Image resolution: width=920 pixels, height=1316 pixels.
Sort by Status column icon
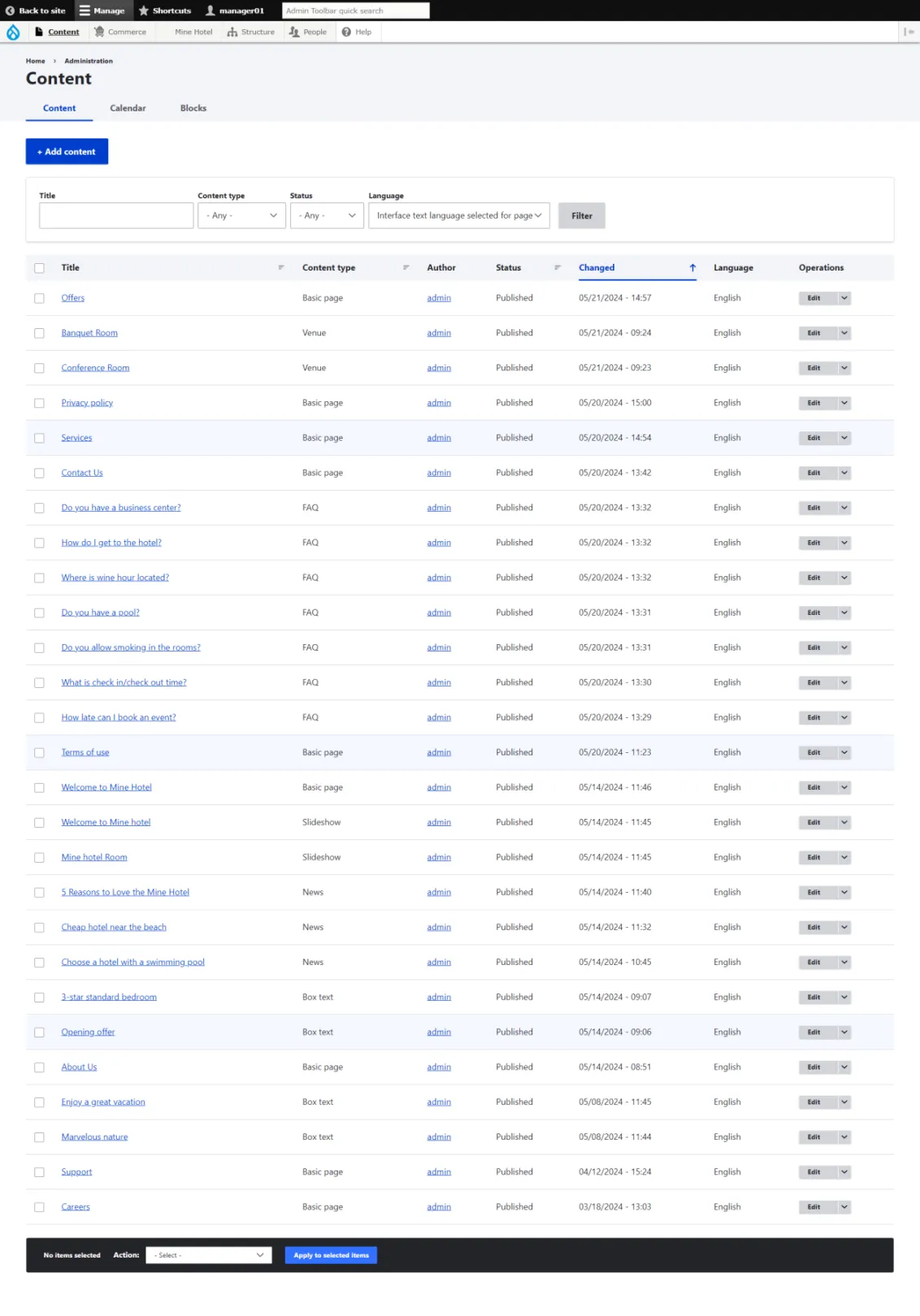click(x=558, y=267)
